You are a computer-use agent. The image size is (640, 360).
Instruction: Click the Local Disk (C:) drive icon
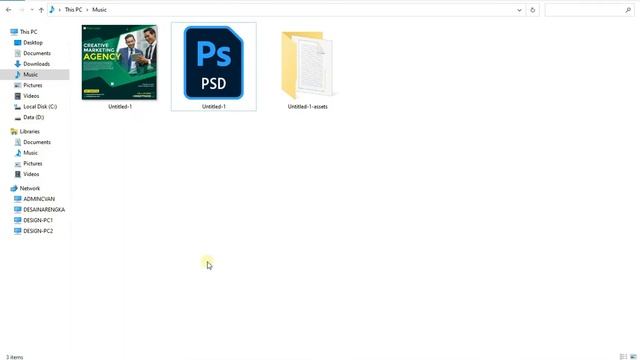tap(18, 107)
